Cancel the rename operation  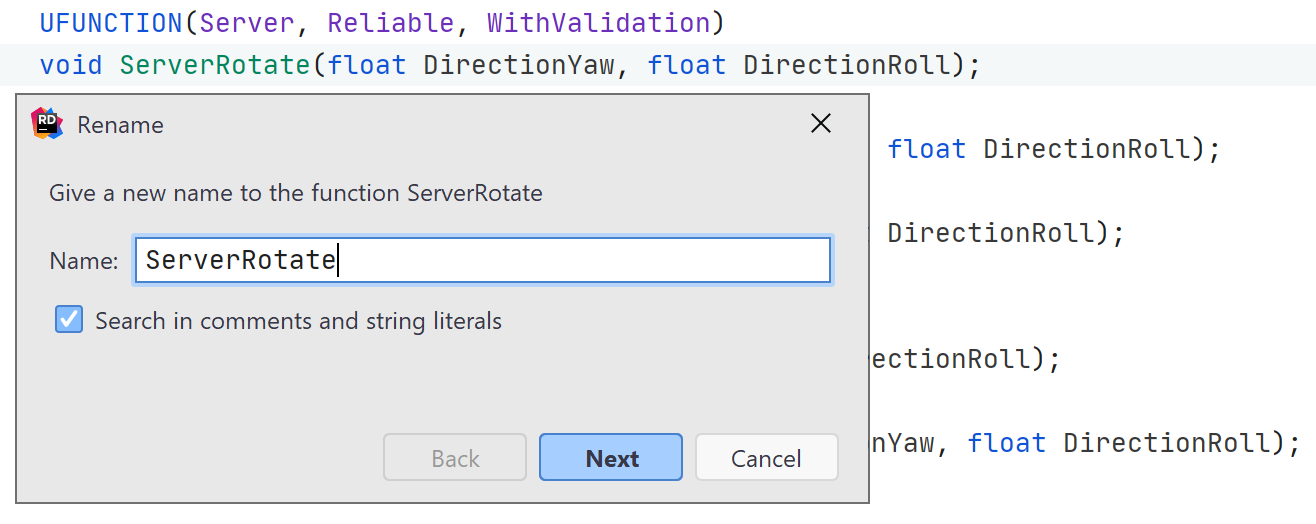[x=766, y=458]
